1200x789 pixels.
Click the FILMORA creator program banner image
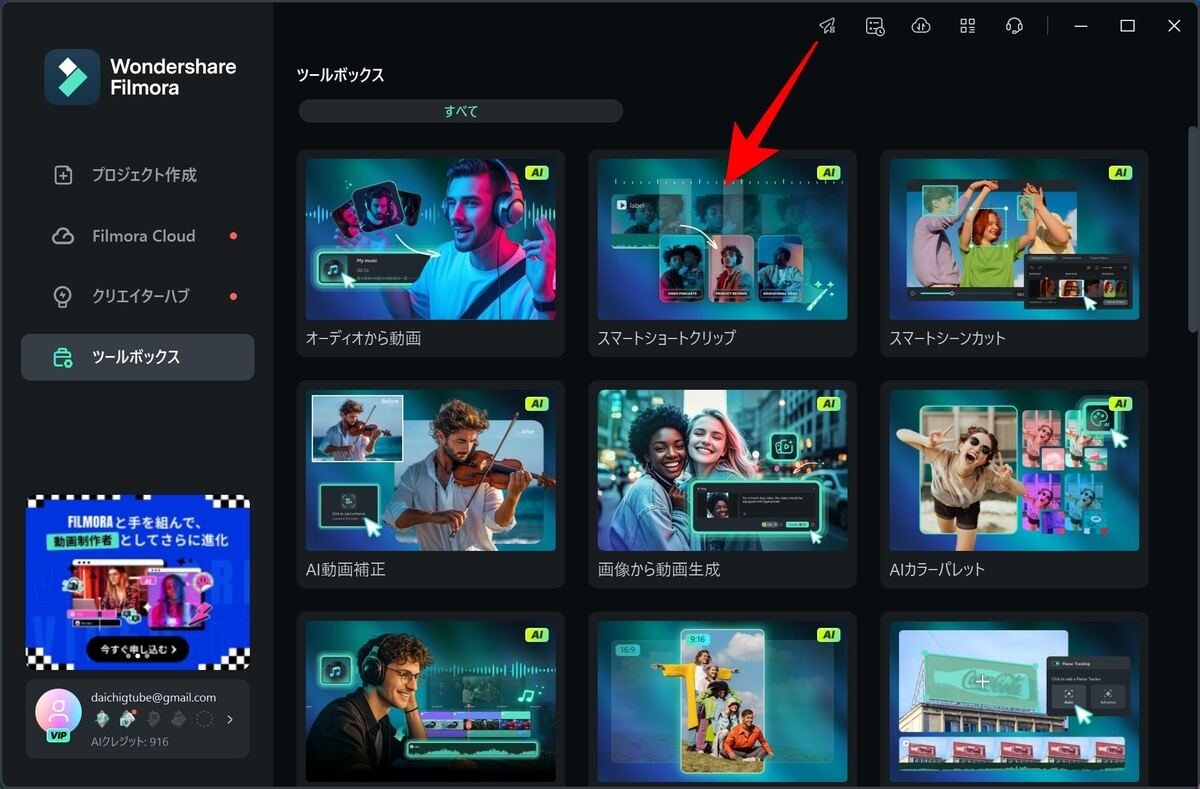click(137, 582)
